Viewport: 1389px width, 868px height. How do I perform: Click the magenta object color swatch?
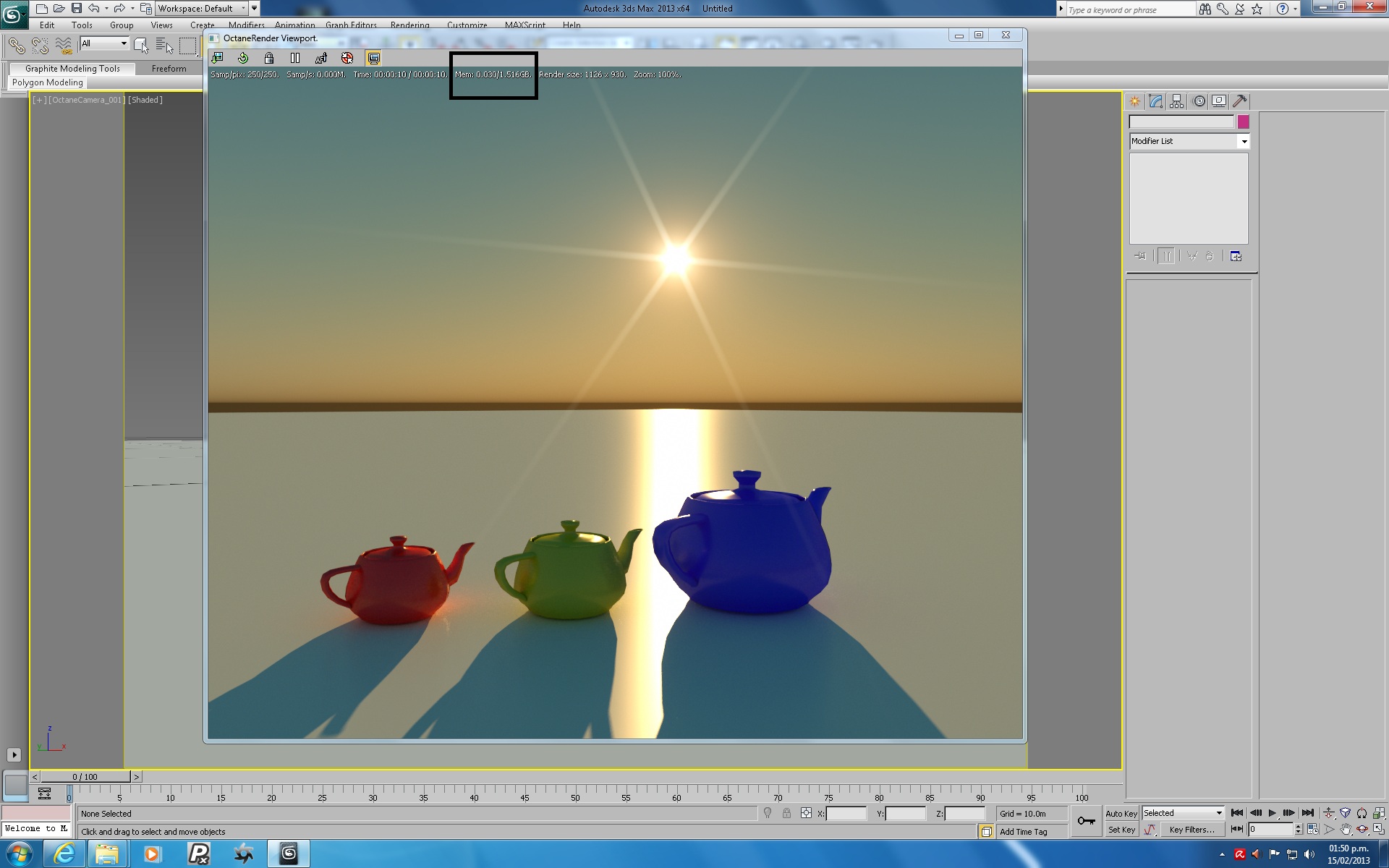coord(1243,122)
